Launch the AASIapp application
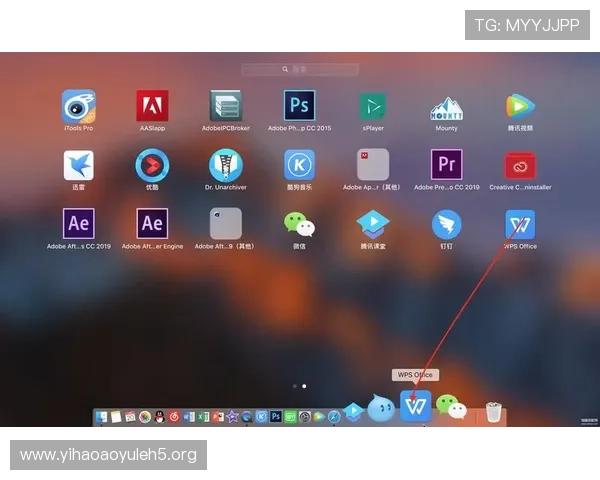 pos(152,106)
